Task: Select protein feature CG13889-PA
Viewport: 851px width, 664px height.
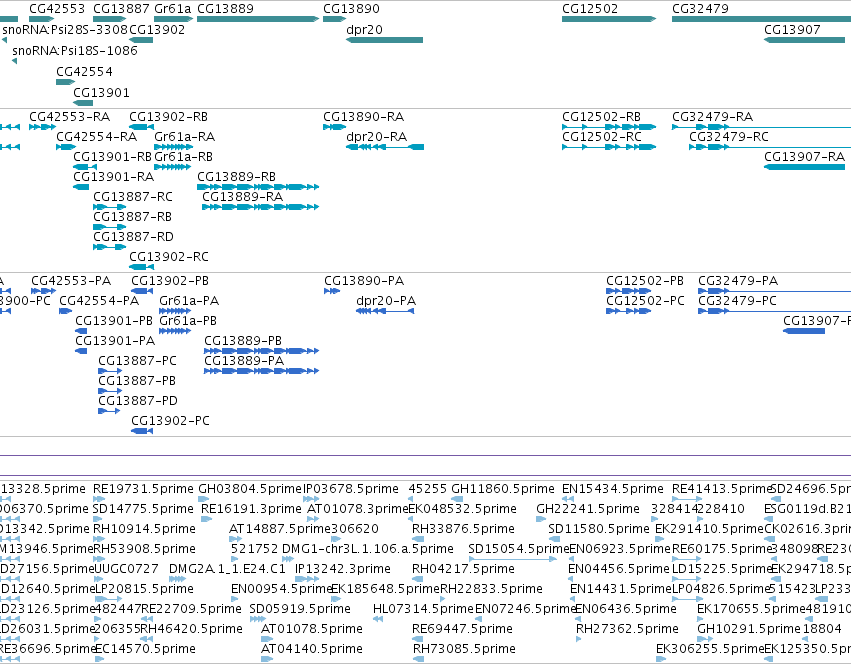Action: tap(262, 371)
